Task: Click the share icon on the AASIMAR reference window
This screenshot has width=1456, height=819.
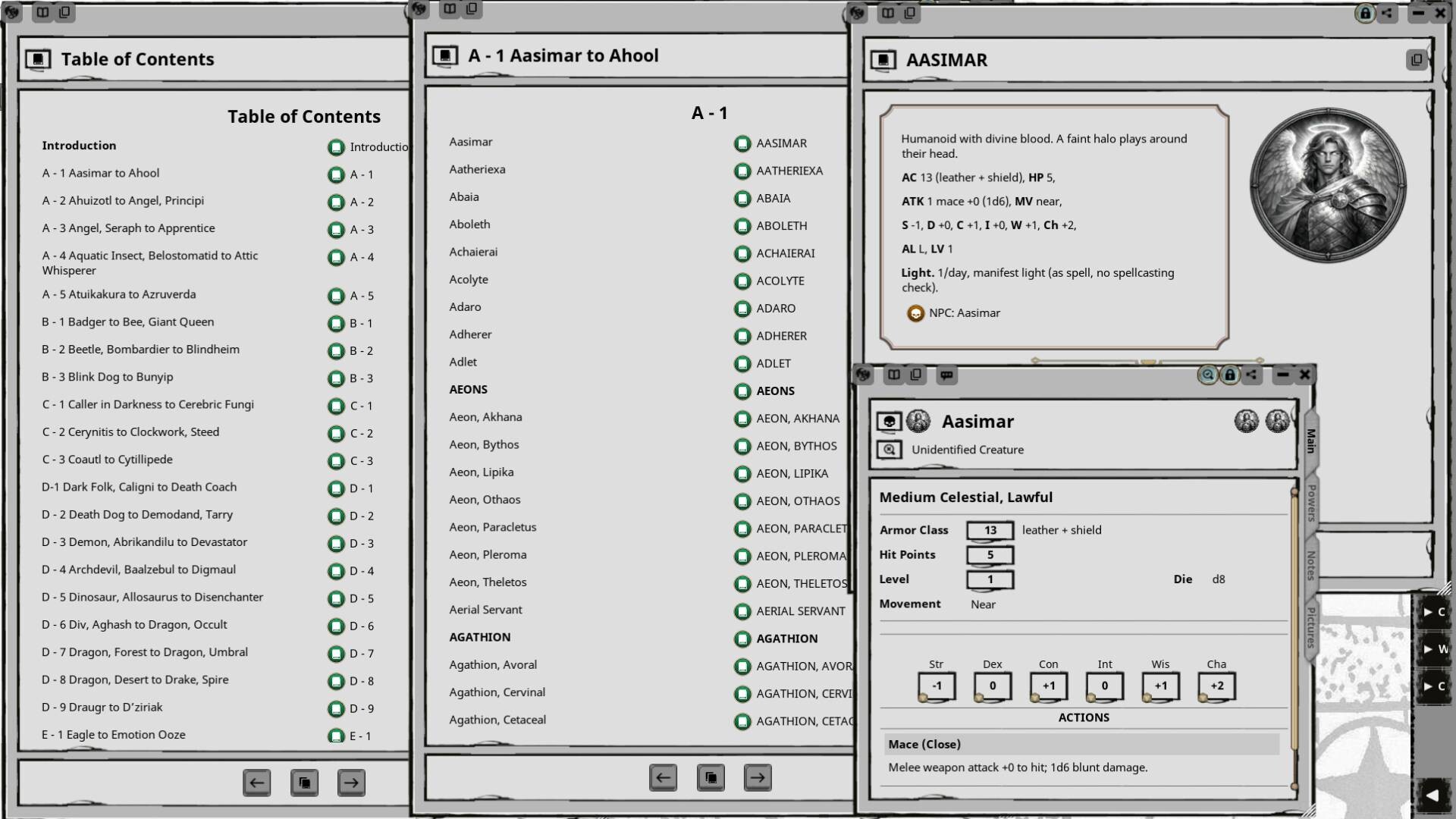Action: (1387, 14)
